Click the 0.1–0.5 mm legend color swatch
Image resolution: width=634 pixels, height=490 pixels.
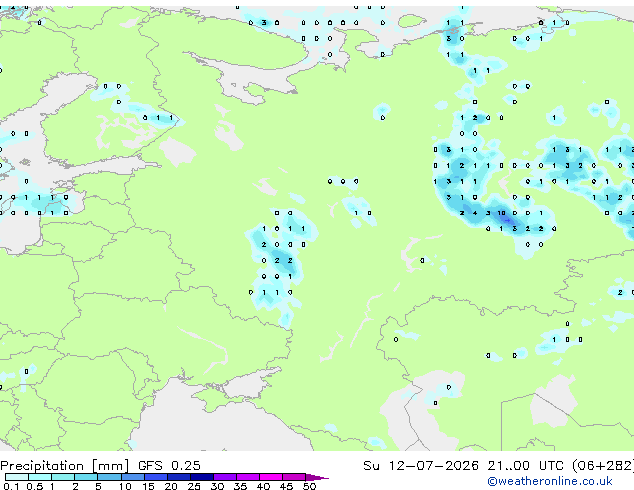pyautogui.click(x=17, y=477)
